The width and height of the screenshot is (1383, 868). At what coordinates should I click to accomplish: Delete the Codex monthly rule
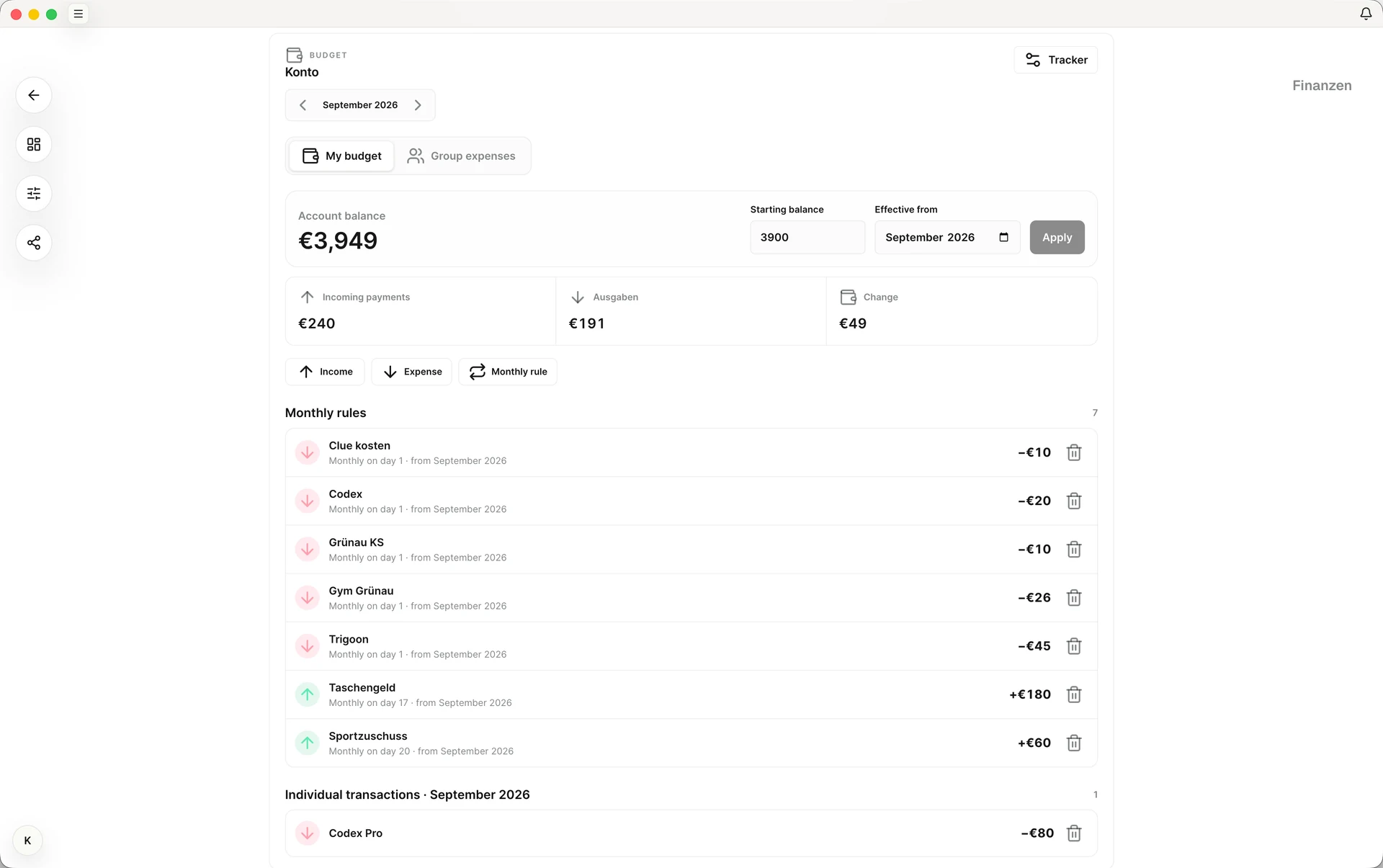[x=1074, y=501]
